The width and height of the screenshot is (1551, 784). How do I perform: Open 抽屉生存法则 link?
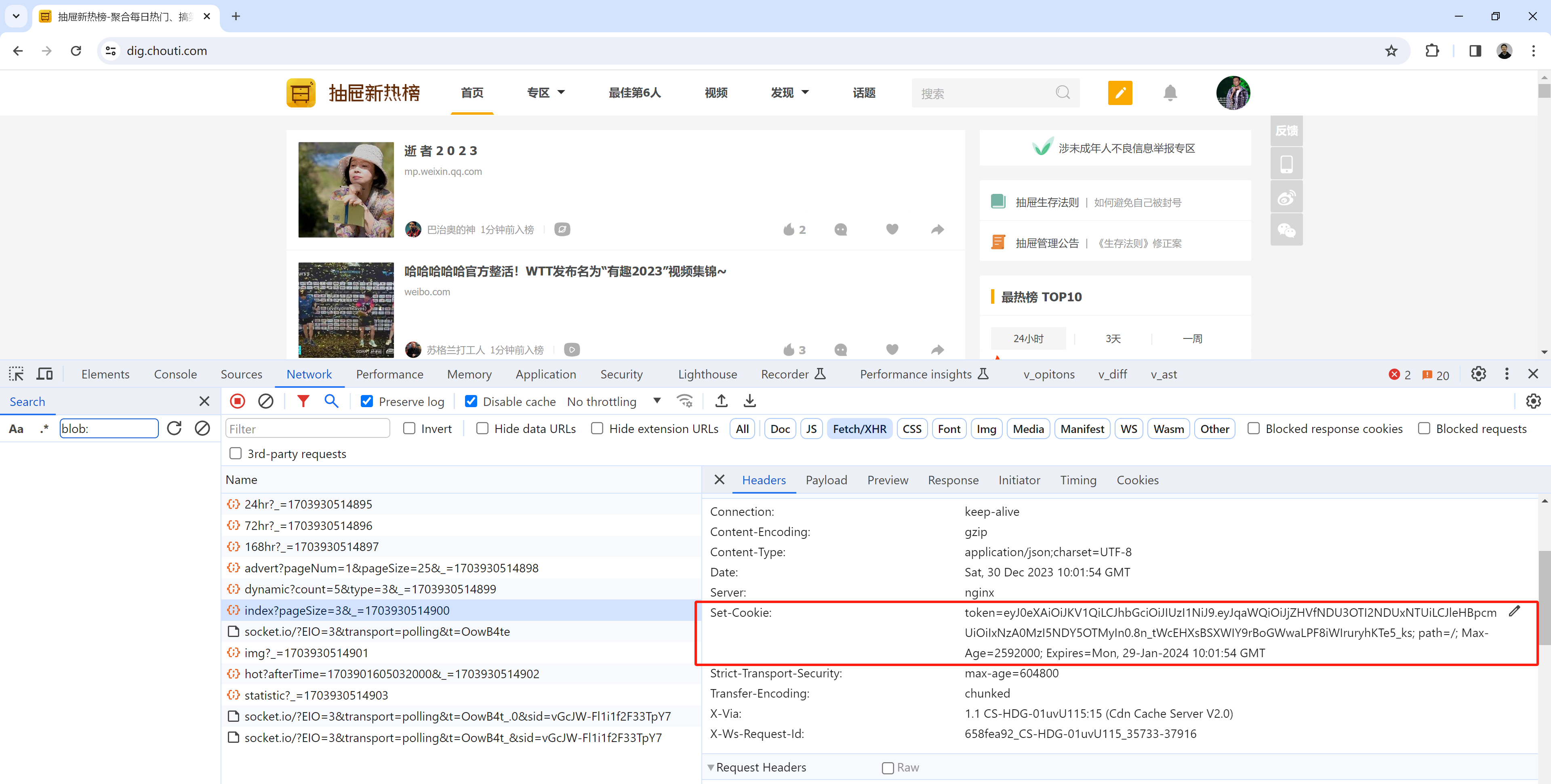(1047, 202)
